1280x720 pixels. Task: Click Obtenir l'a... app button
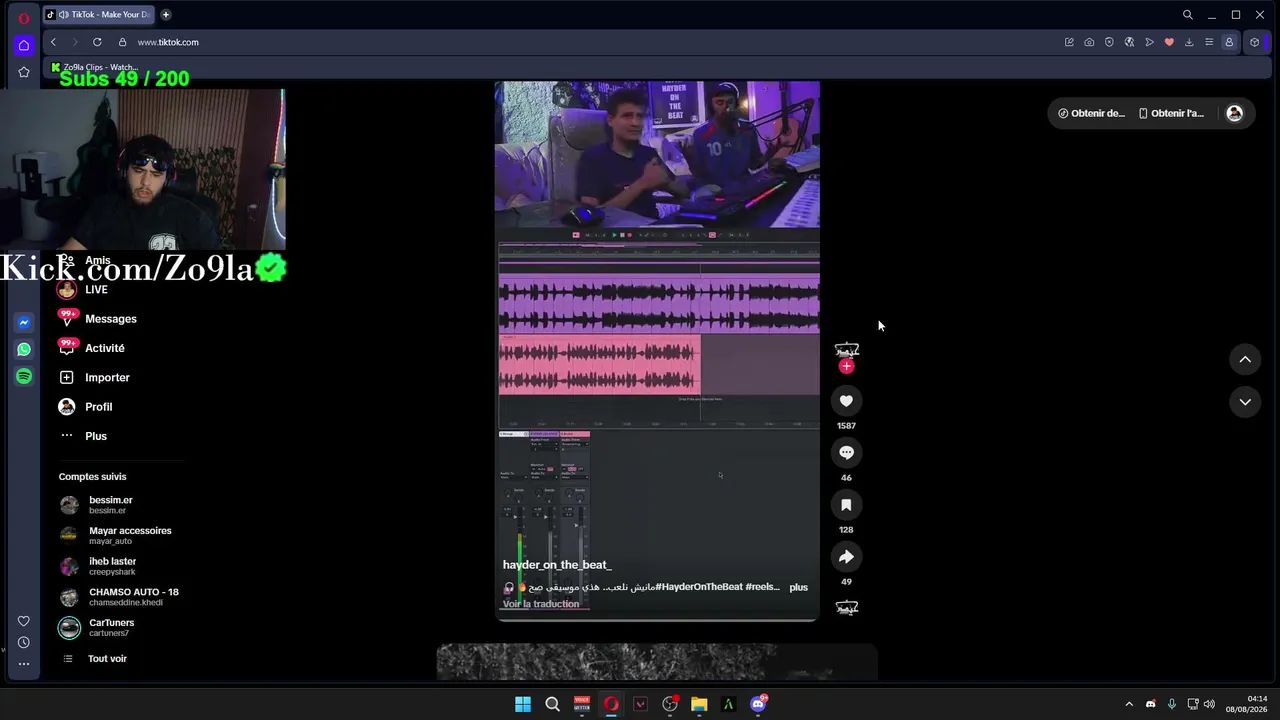click(x=1172, y=113)
